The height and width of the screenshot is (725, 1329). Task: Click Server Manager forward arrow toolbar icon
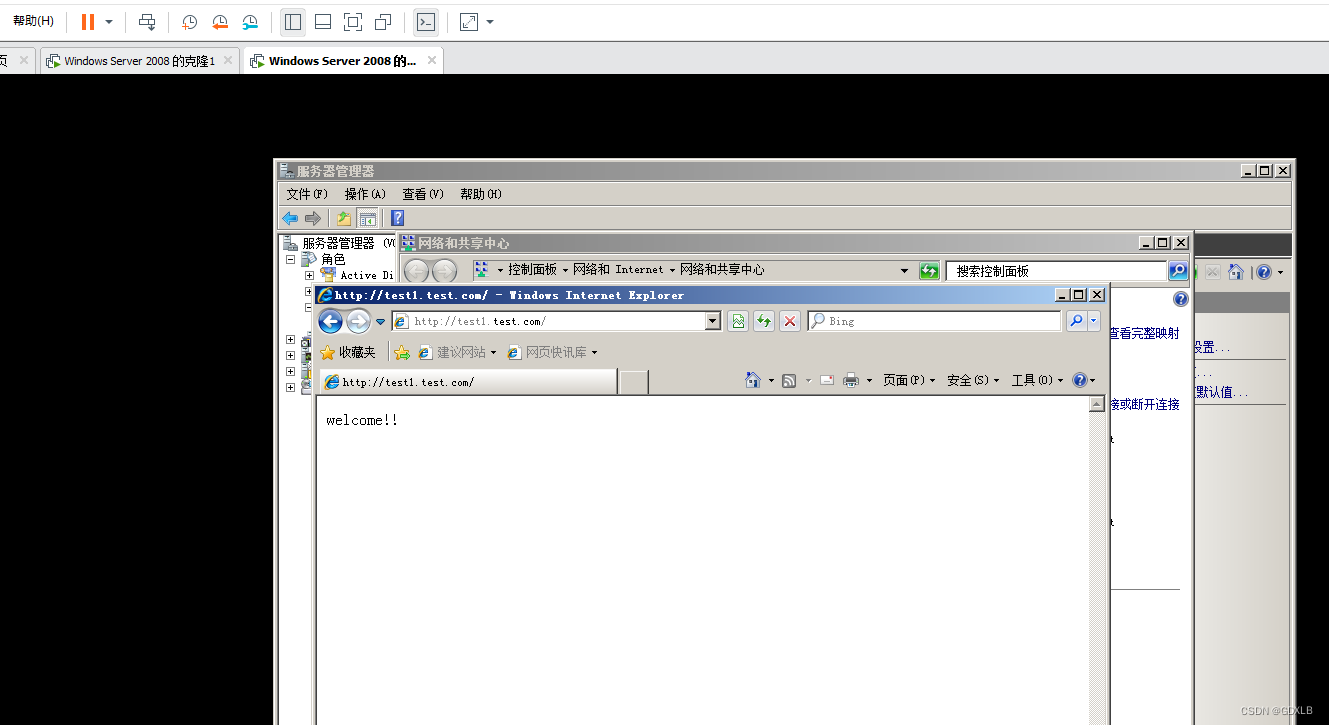(313, 218)
